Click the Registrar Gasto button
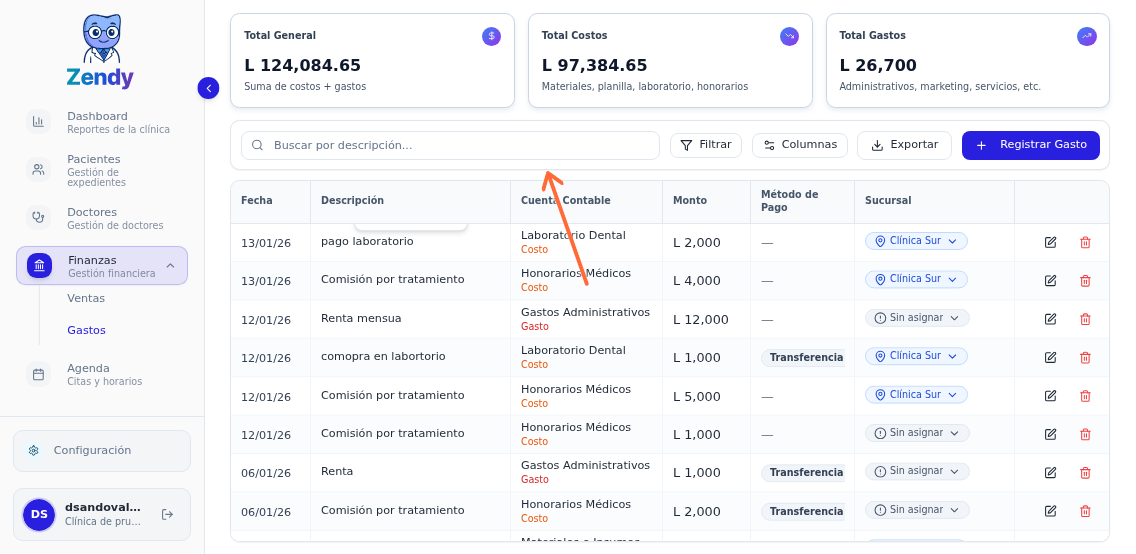Viewport: 1136px width, 554px height. pyautogui.click(x=1030, y=145)
